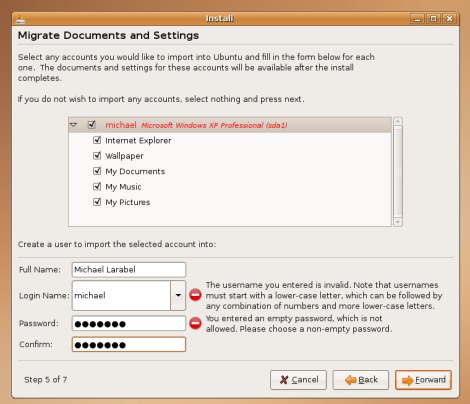Click the Migrate Documents and Settings heading
The width and height of the screenshot is (470, 404).
108,35
